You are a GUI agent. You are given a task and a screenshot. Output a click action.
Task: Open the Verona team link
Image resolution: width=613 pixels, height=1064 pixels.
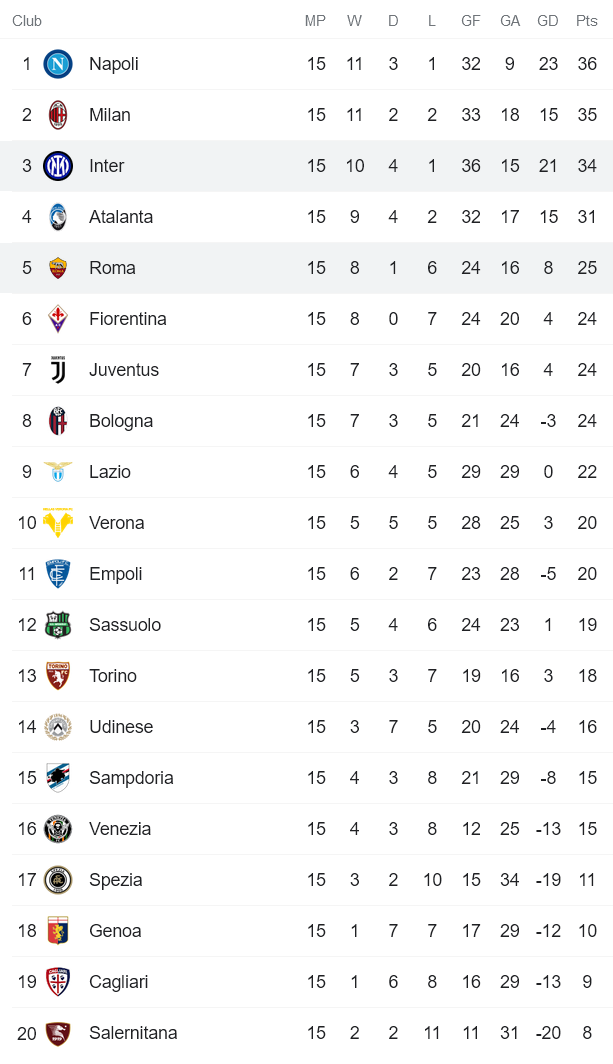(116, 523)
